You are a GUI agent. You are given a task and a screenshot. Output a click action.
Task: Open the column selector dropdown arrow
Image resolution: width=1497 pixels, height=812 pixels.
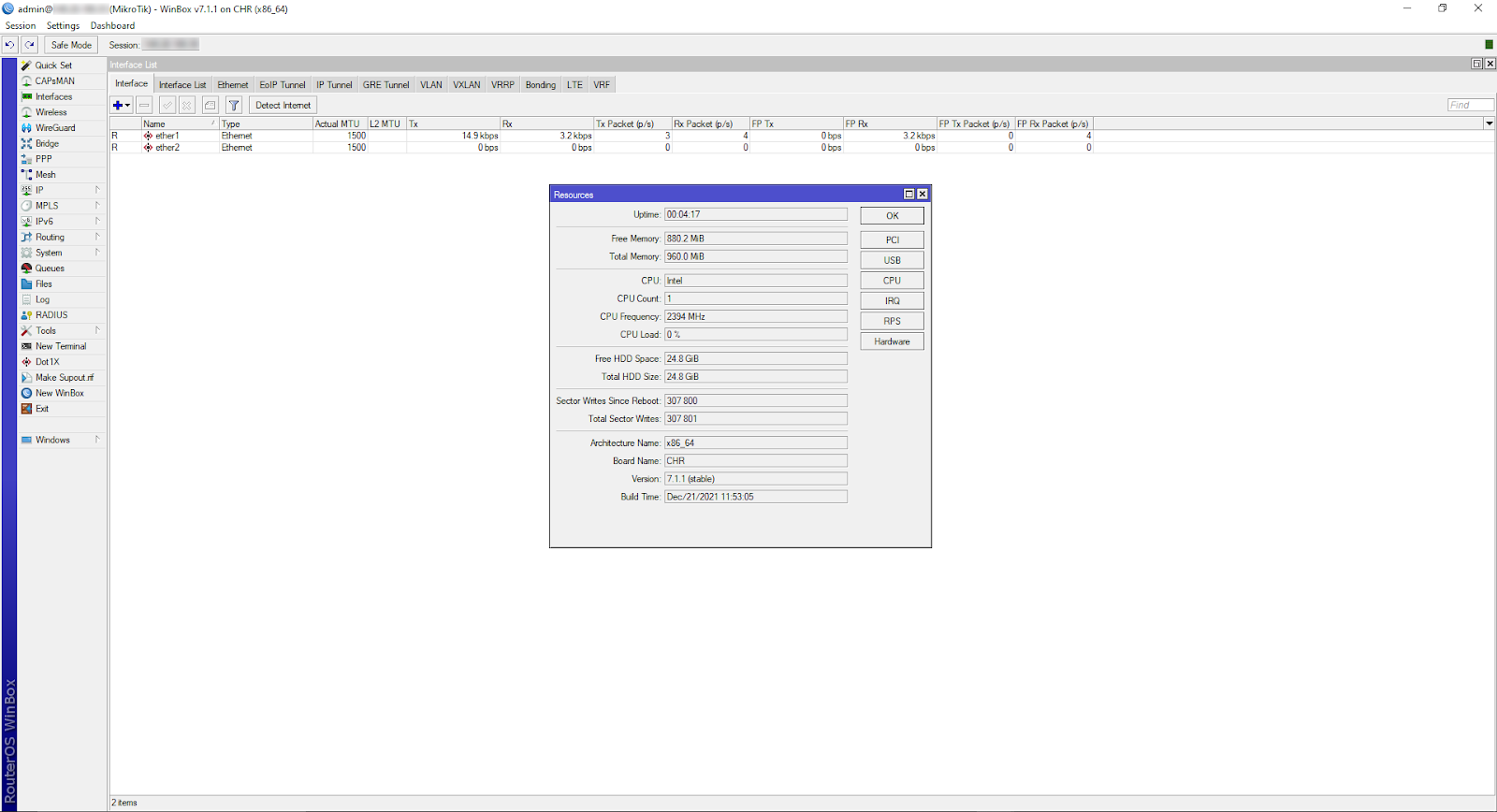(x=1489, y=123)
